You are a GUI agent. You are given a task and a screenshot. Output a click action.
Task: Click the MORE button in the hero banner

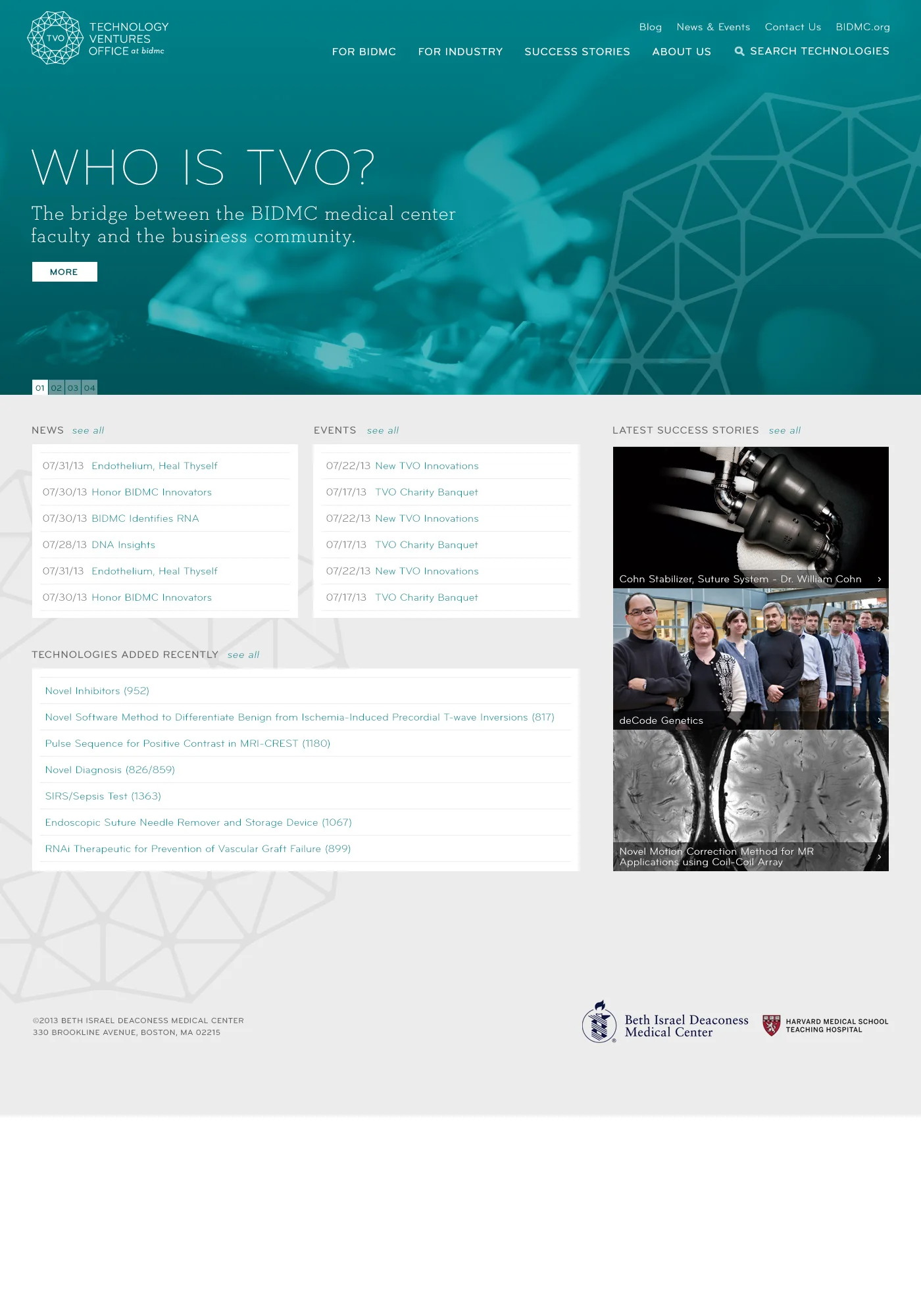[64, 272]
